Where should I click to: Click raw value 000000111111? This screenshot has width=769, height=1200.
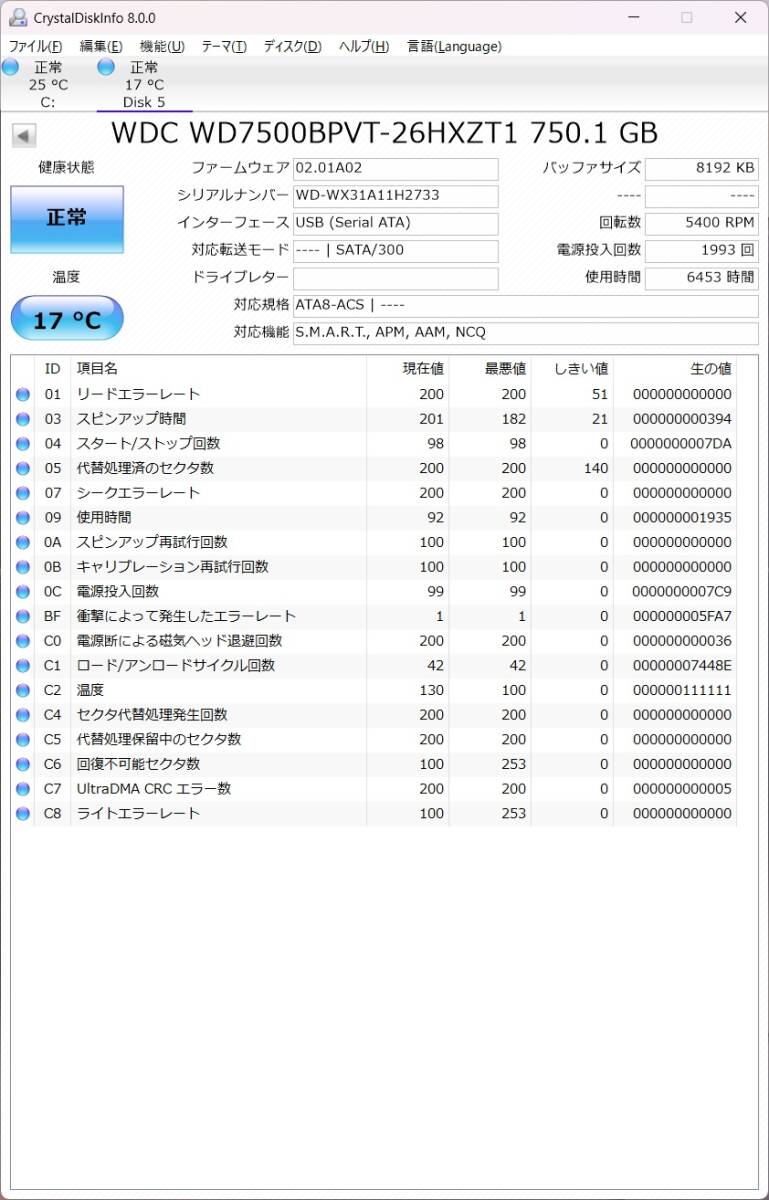pyautogui.click(x=681, y=691)
